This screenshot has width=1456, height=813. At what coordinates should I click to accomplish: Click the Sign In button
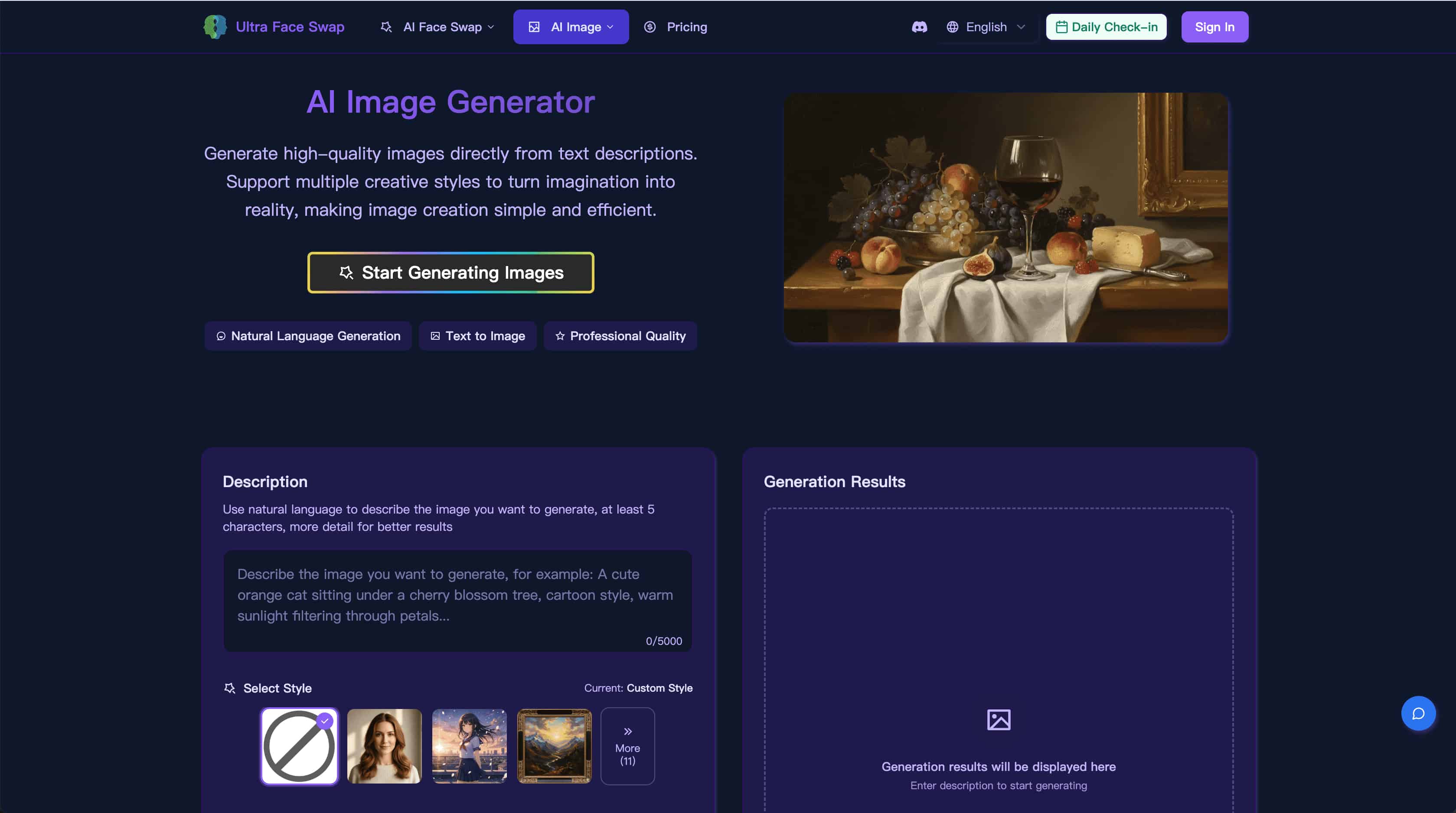point(1214,26)
